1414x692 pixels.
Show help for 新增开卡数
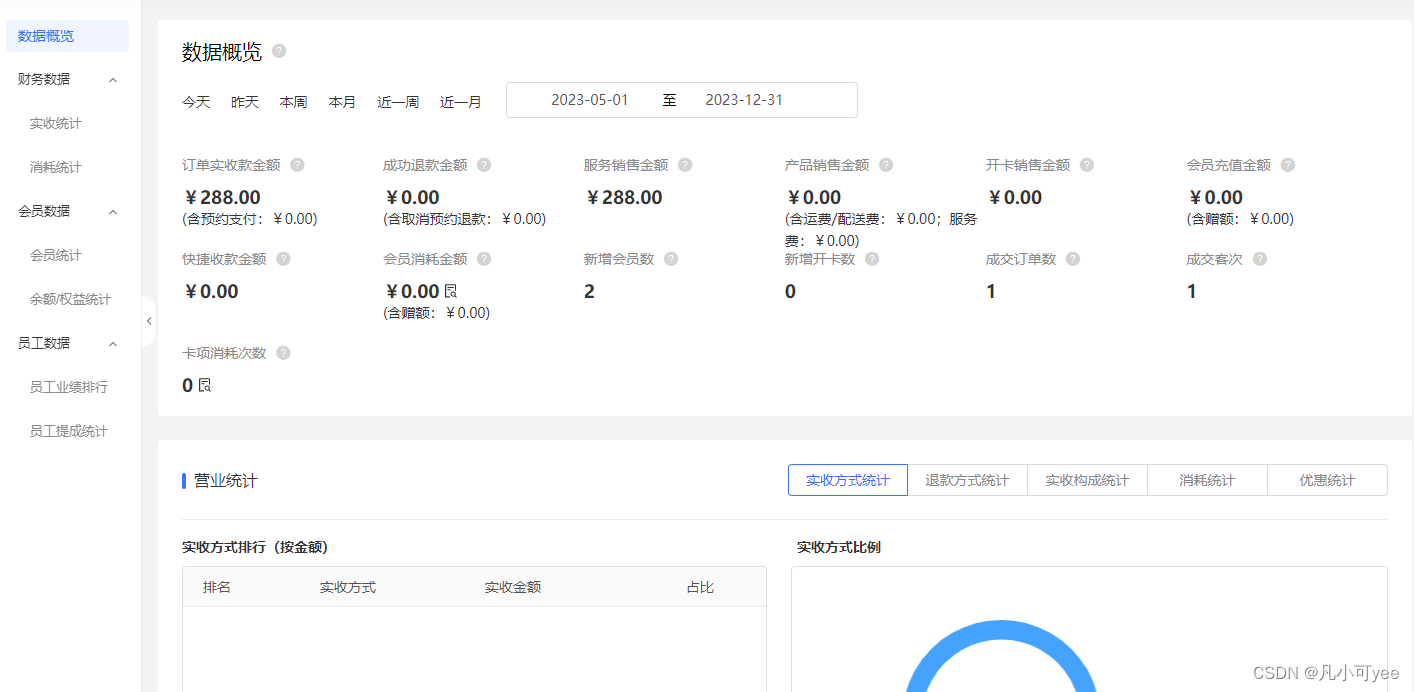[872, 259]
